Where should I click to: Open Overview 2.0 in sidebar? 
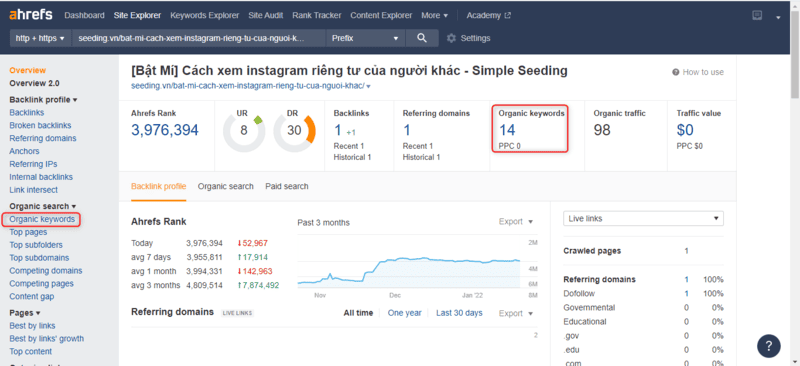point(34,83)
